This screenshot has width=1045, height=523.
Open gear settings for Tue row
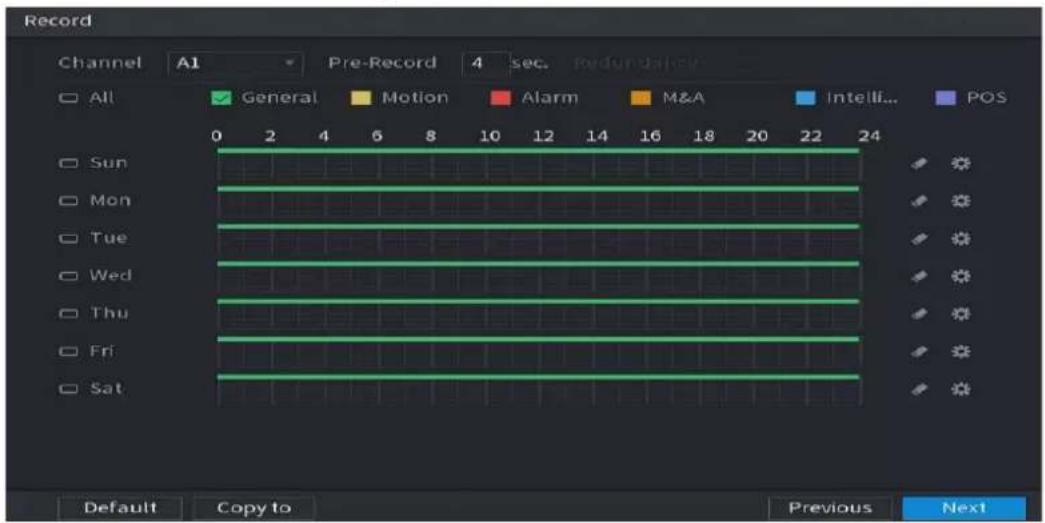pos(961,239)
